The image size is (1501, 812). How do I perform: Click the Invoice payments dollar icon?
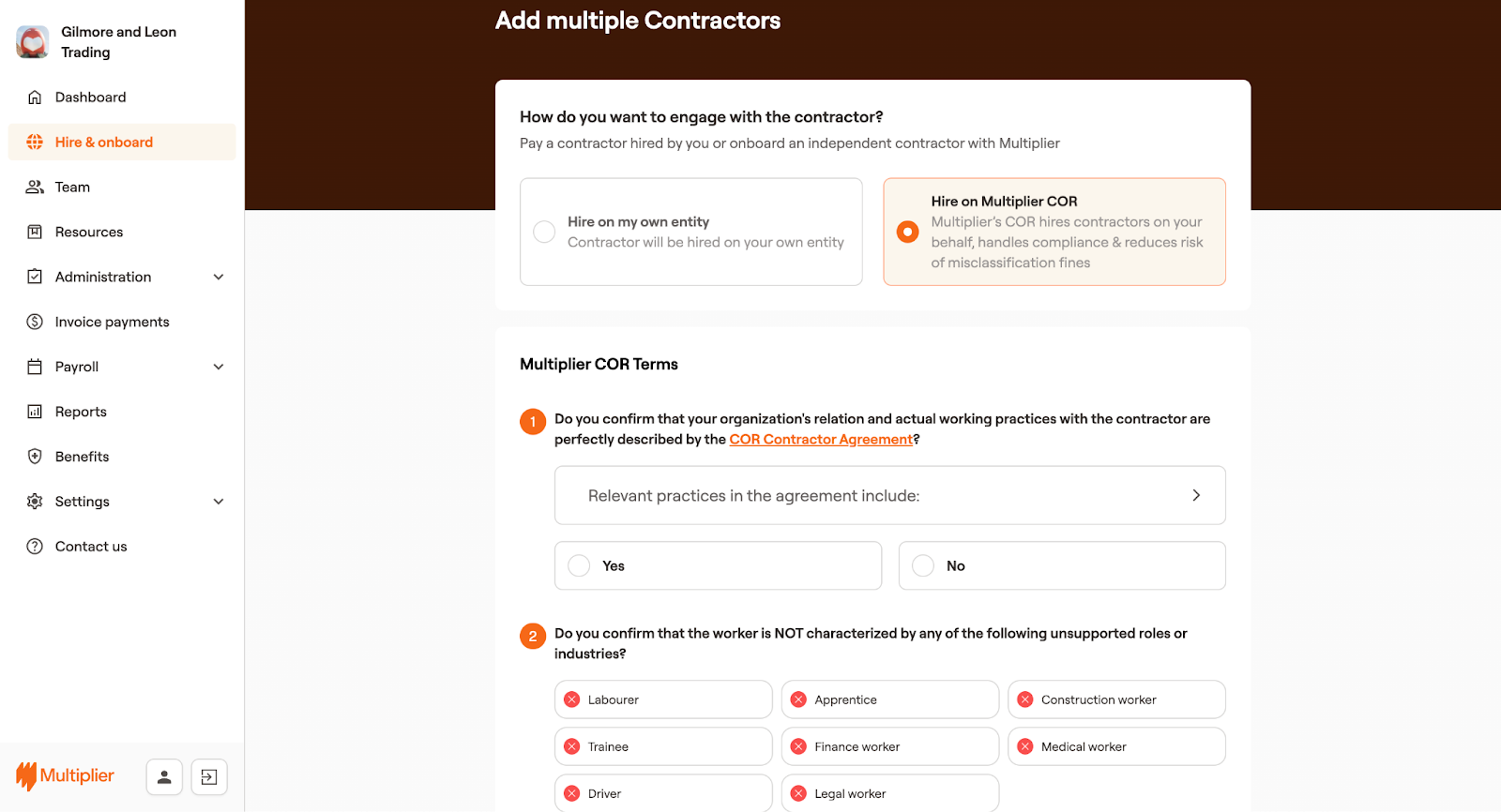35,323
